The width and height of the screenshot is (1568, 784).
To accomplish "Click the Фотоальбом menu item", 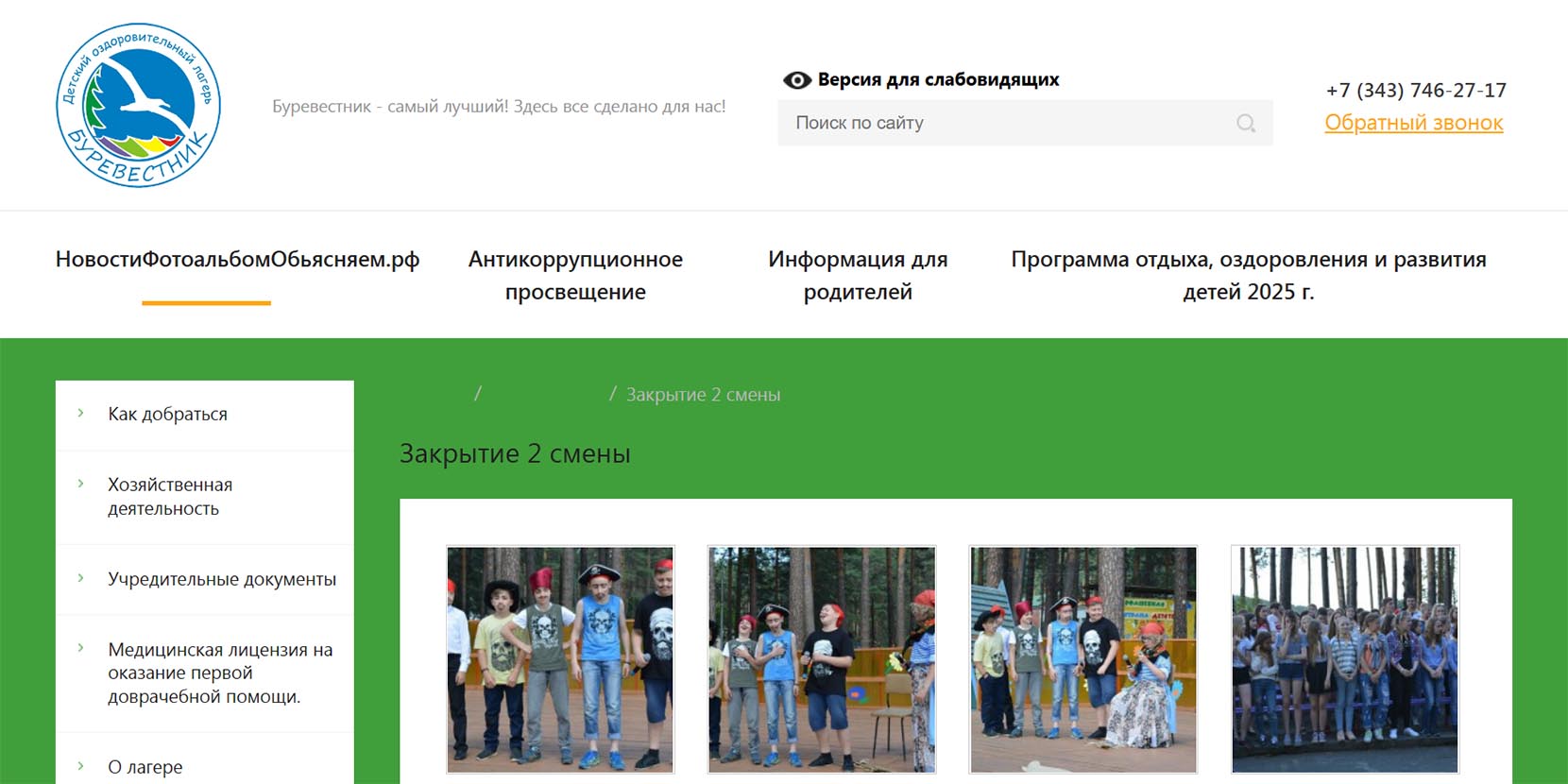I will (x=206, y=260).
